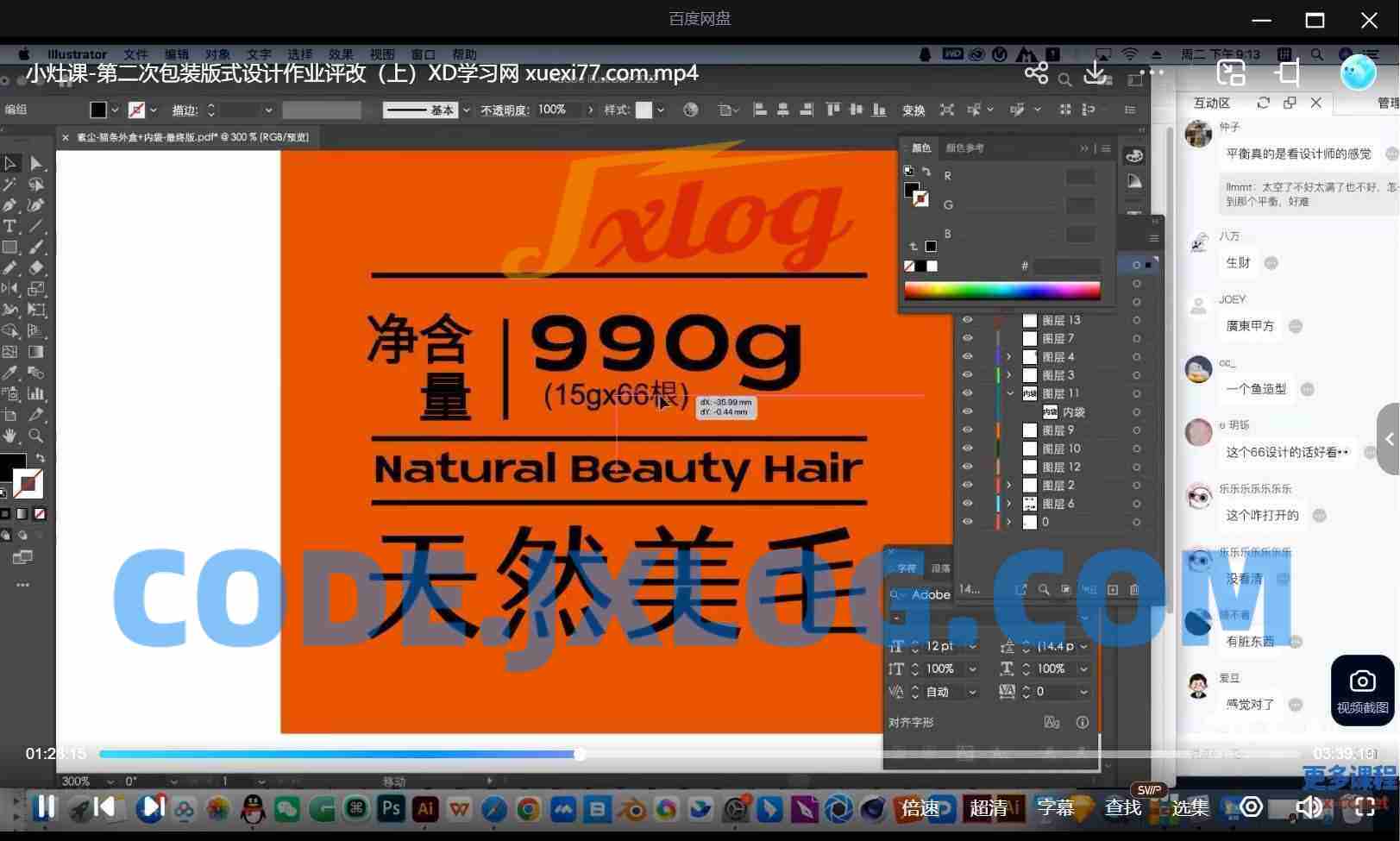Click the 超清 quality button

point(989,808)
